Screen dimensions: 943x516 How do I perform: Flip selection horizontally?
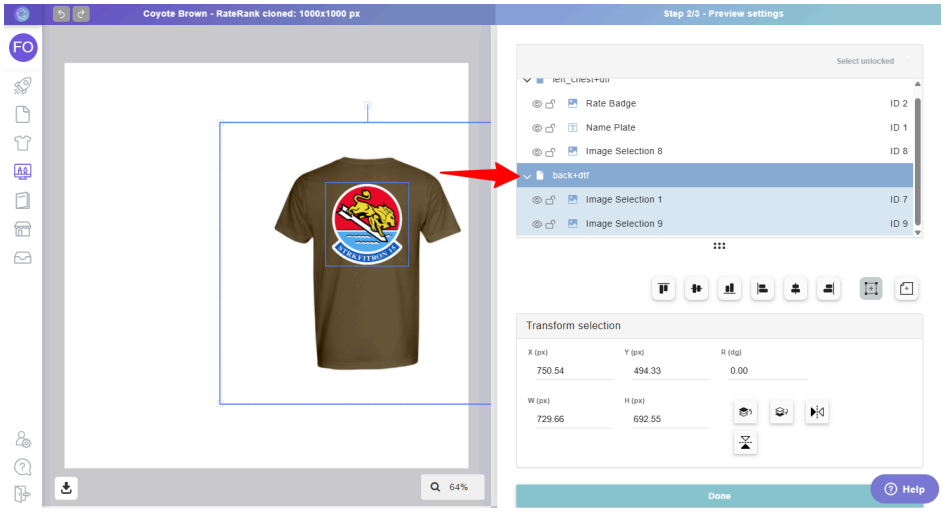coord(817,412)
